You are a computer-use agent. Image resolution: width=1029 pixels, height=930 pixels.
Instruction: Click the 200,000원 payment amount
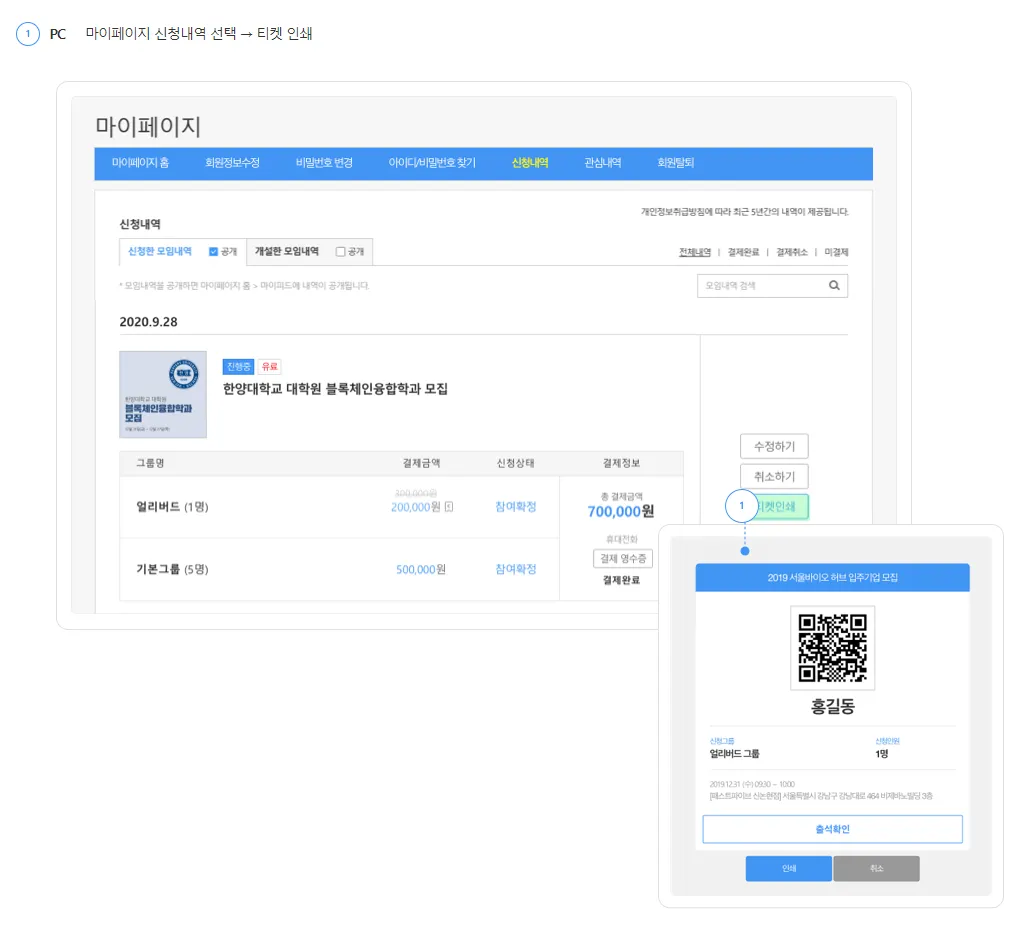click(x=415, y=507)
